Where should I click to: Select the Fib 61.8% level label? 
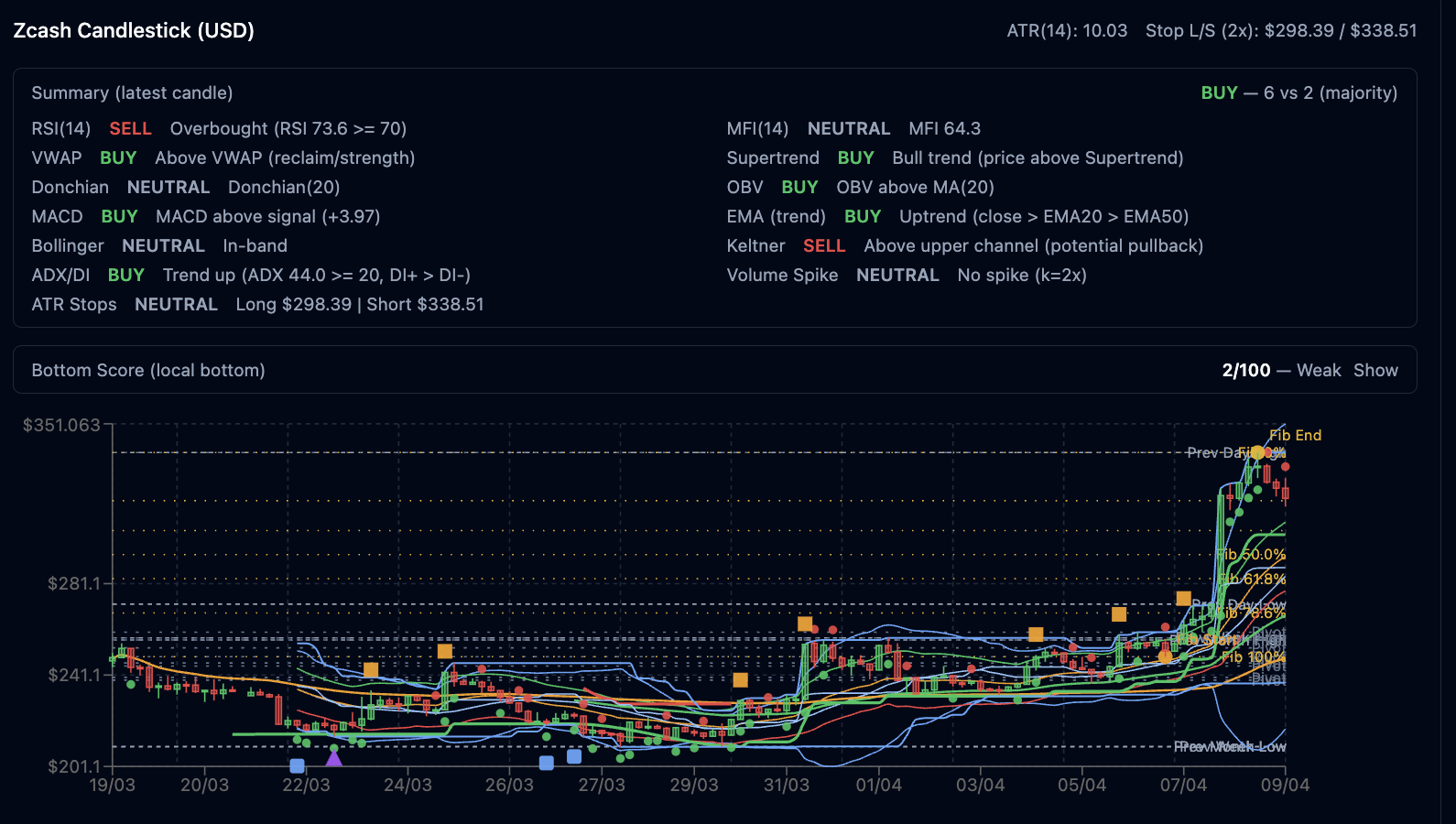pyautogui.click(x=1255, y=579)
